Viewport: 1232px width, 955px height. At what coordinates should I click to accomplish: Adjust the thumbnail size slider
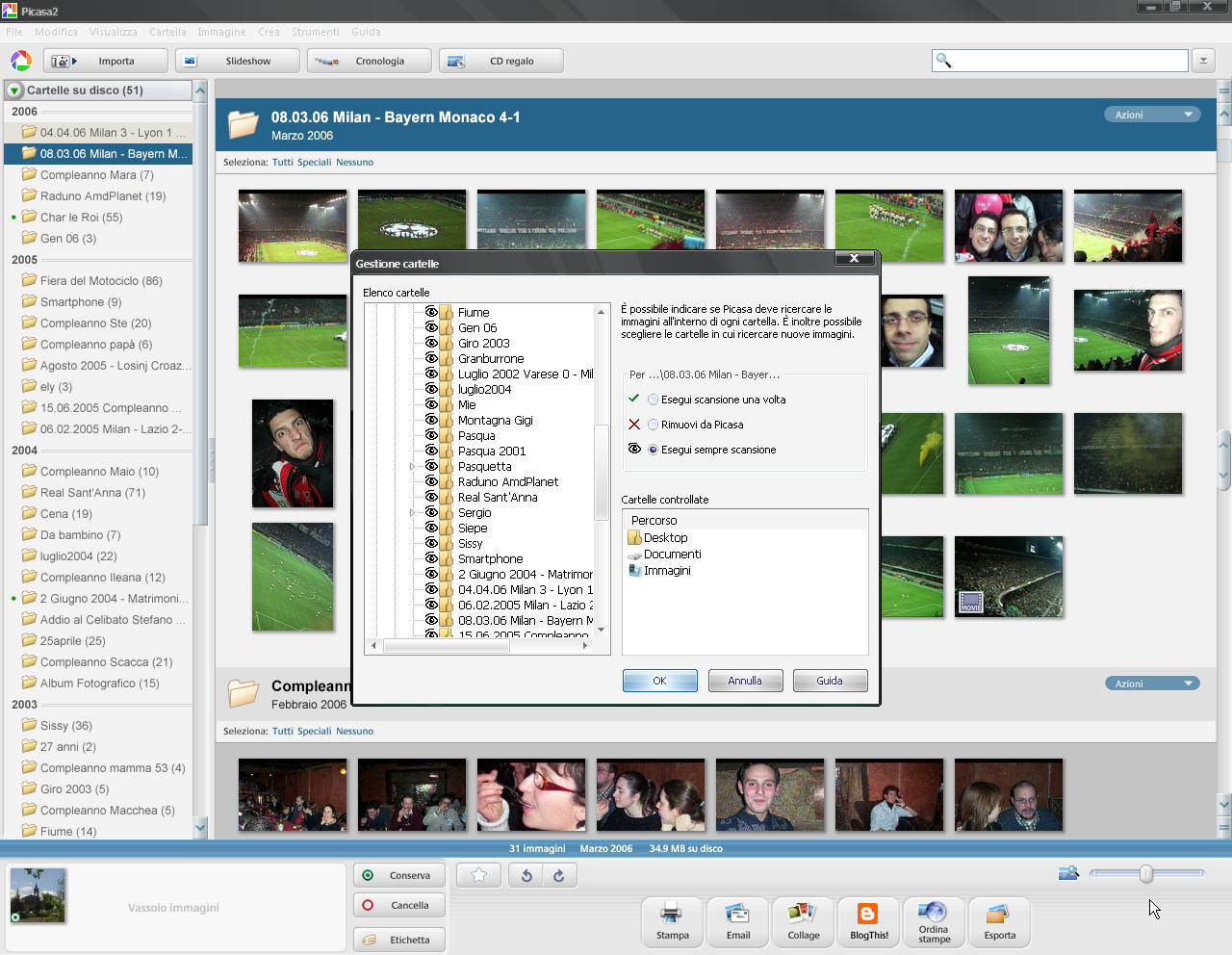1145,873
